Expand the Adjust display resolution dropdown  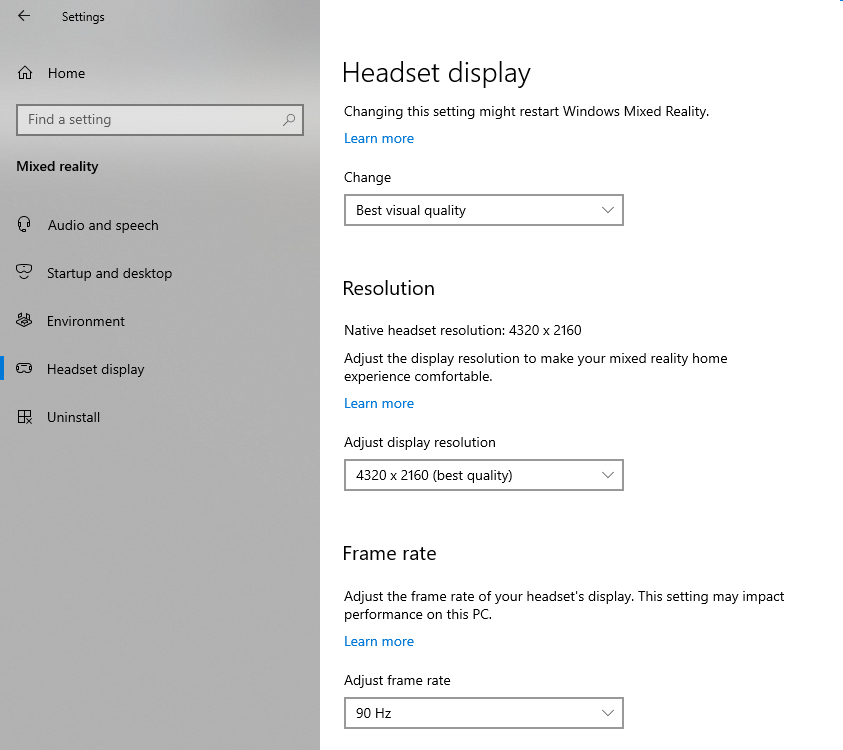pyautogui.click(x=483, y=475)
